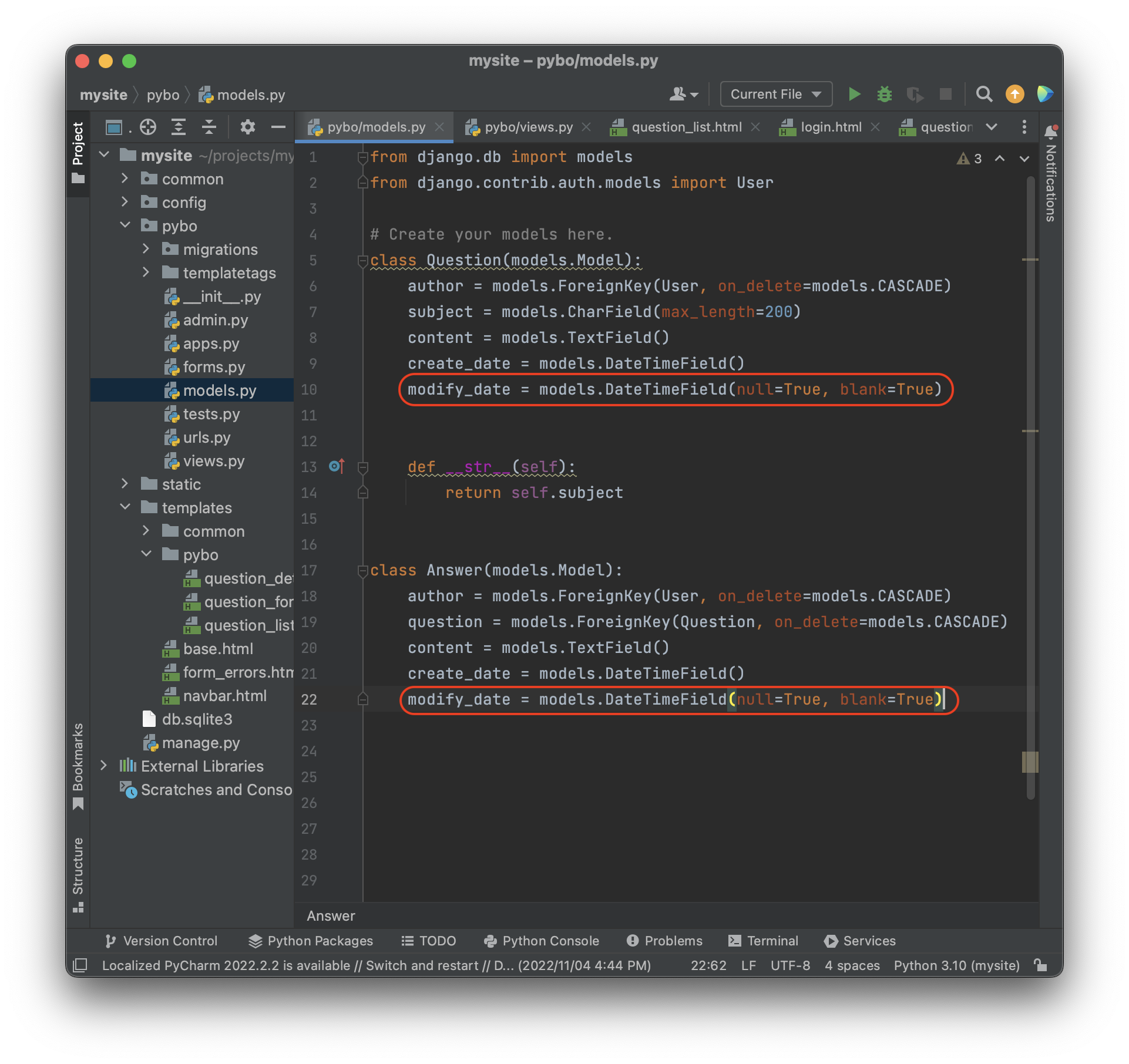Collapse the templates folder
Image resolution: width=1129 pixels, height=1064 pixels.
click(x=125, y=507)
